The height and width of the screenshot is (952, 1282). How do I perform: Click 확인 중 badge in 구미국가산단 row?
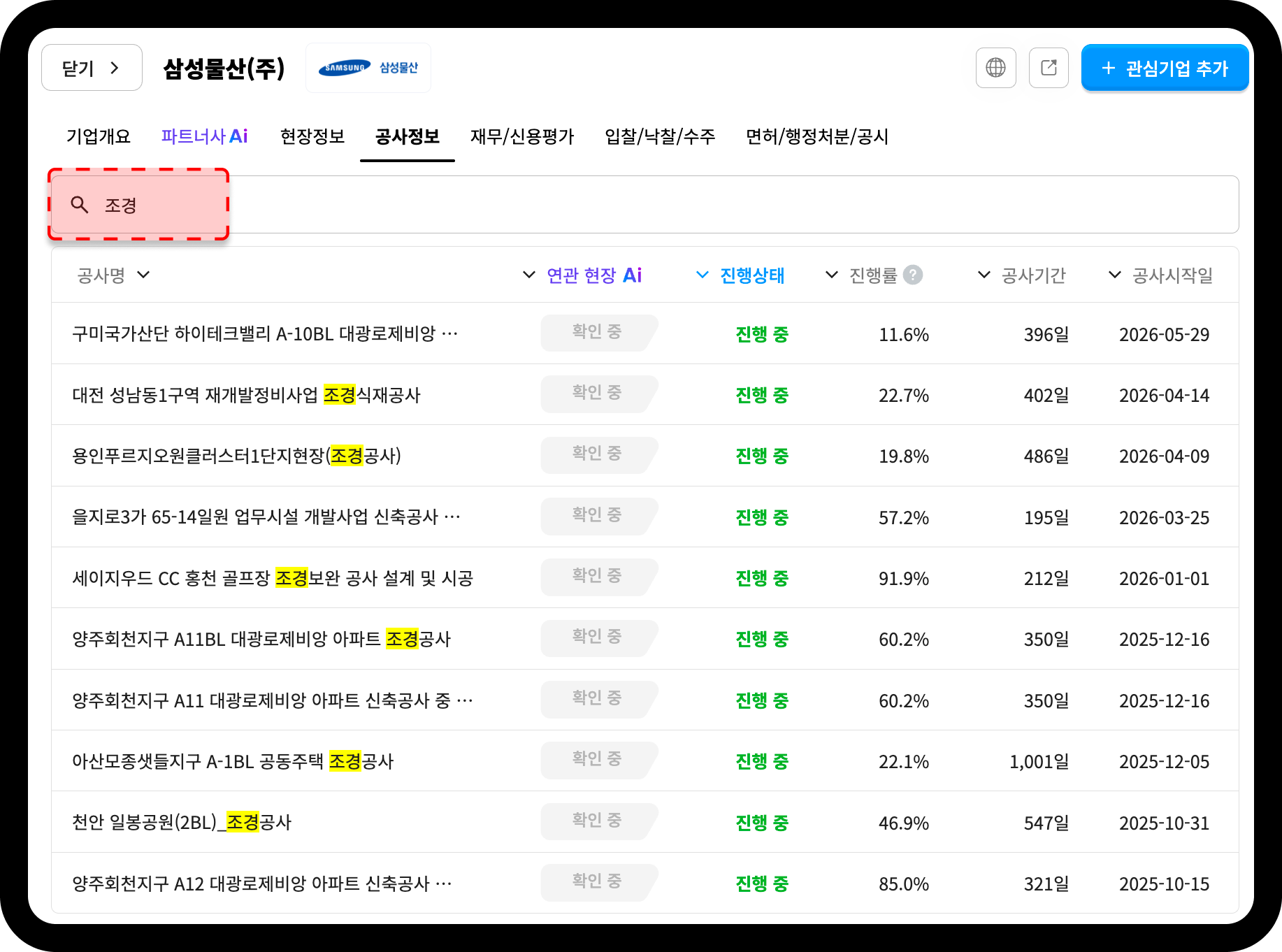pos(598,333)
